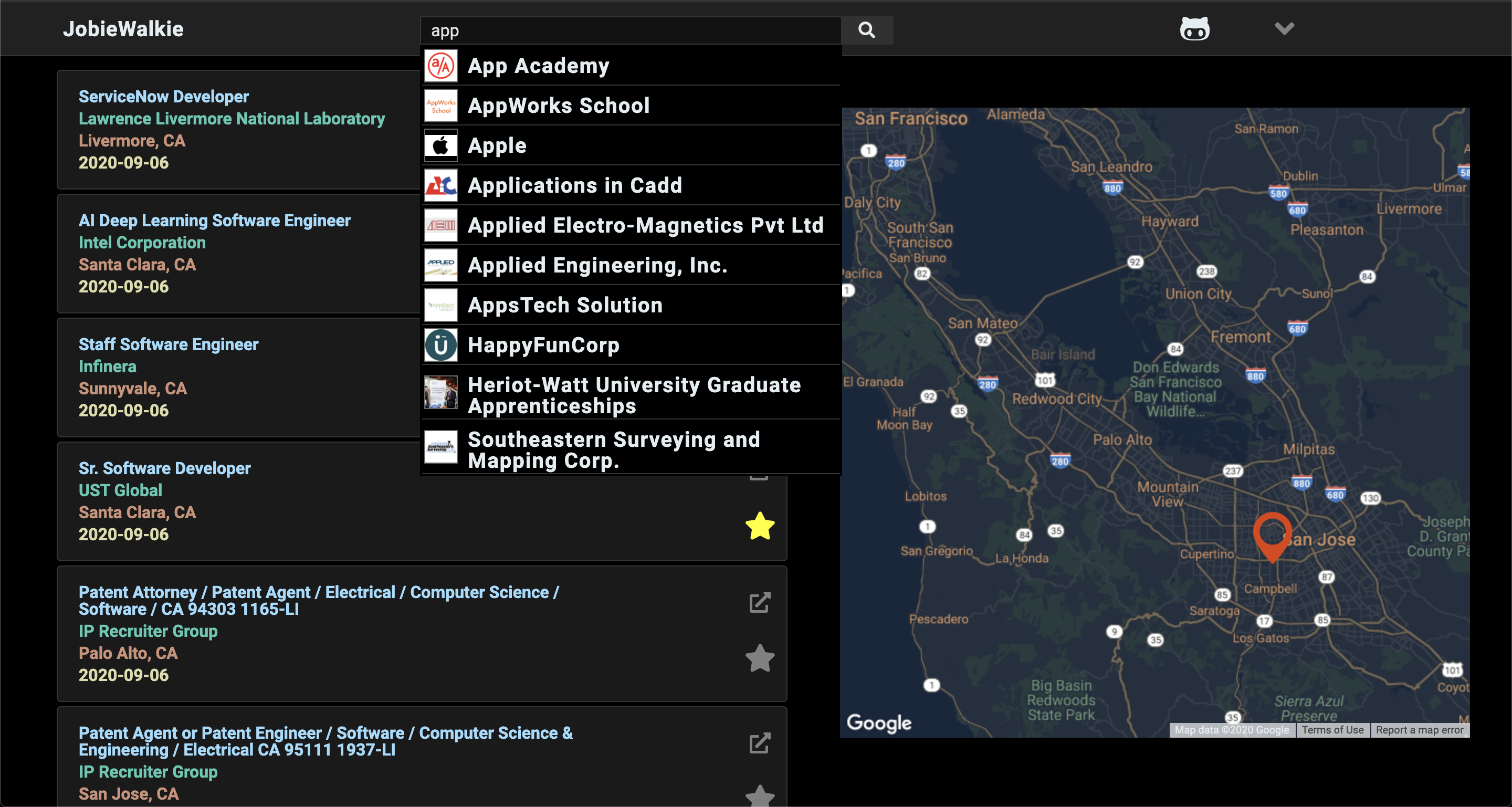Click Intel Corporation company name
1512x807 pixels.
coord(142,243)
